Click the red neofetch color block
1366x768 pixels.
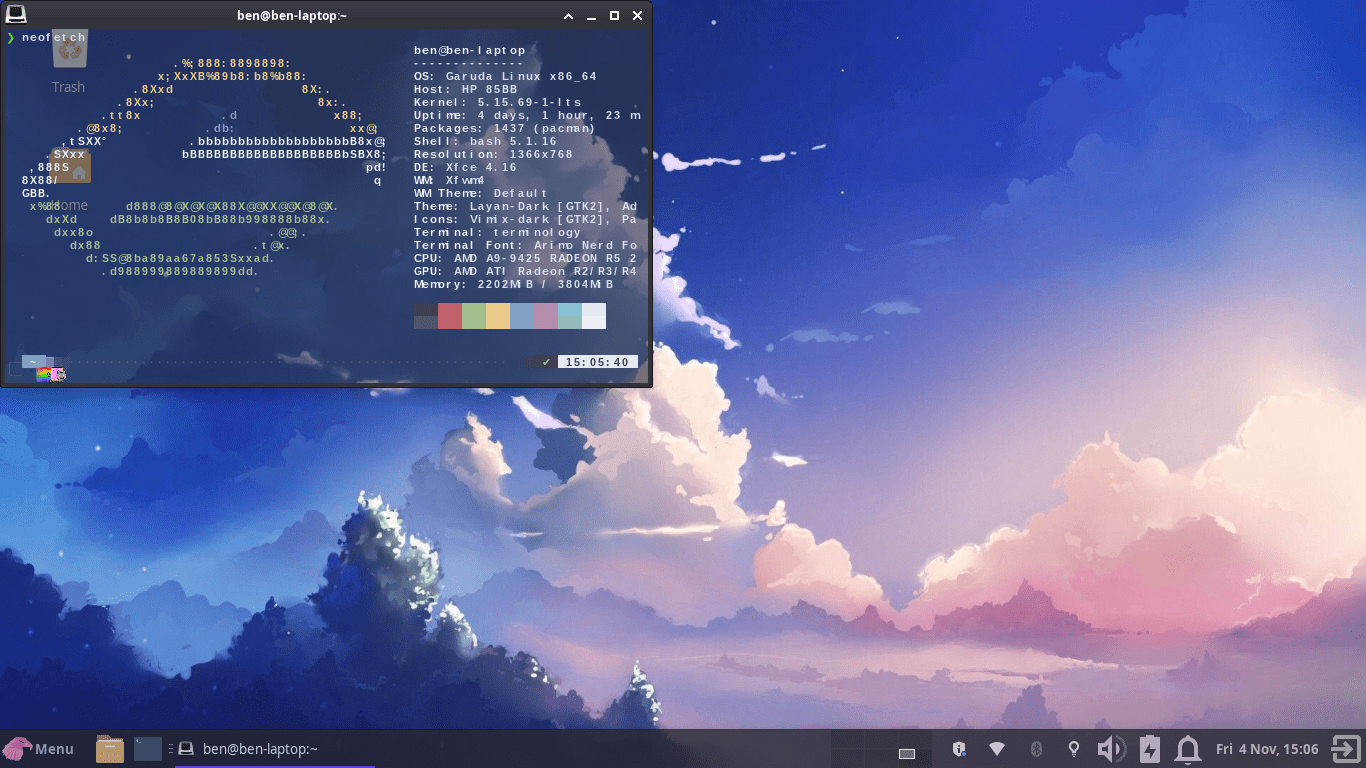[x=450, y=316]
